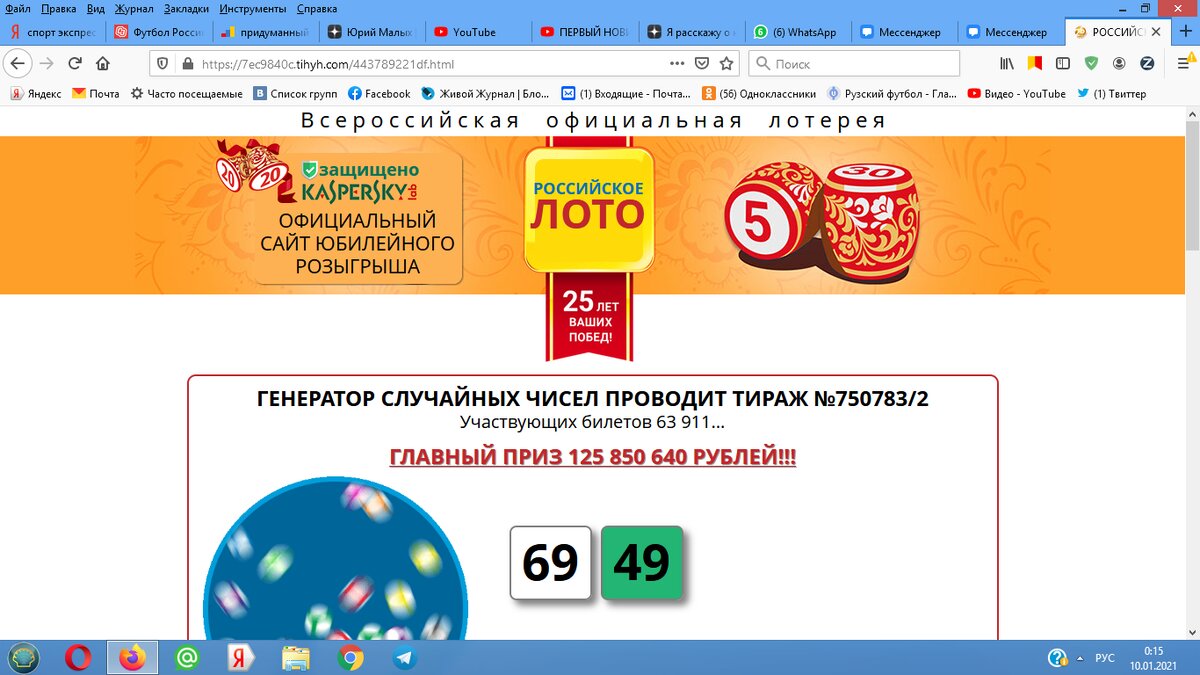Switch to the (6) WhatsApp tab
The image size is (1200, 675).
797,32
